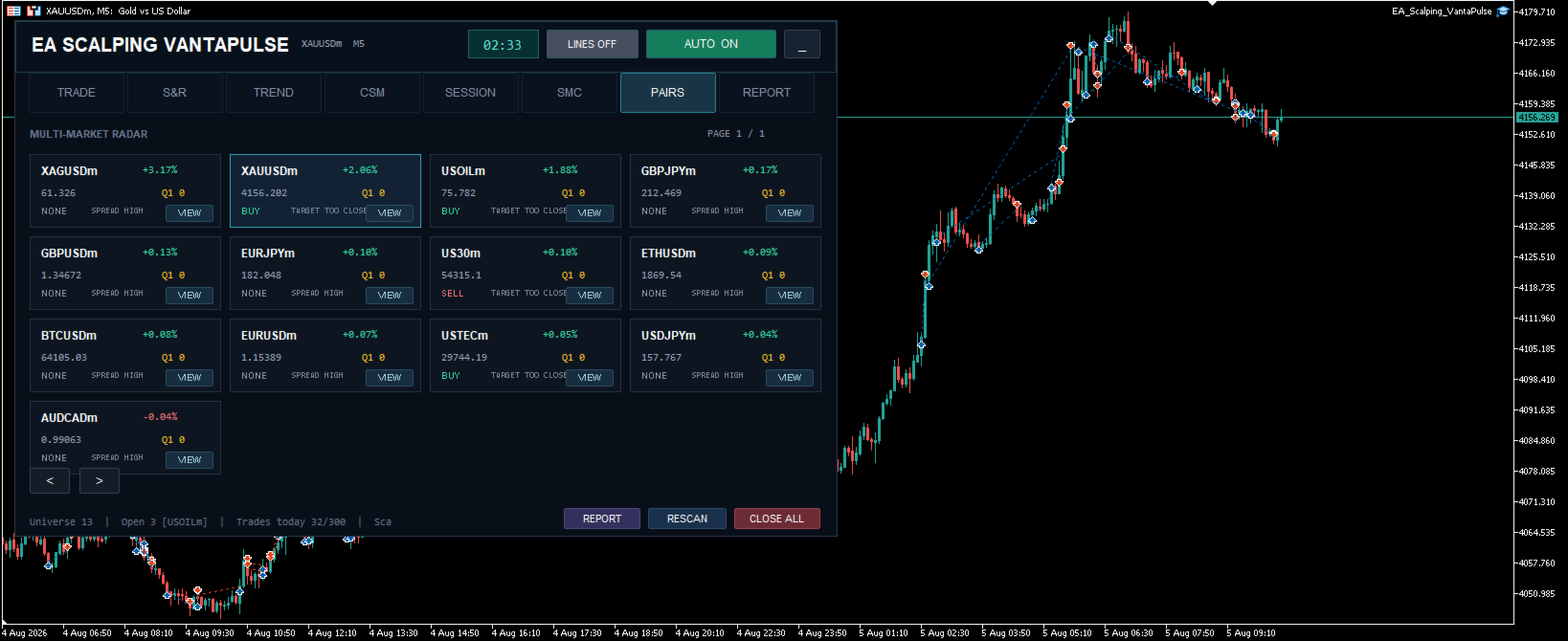1568x641 pixels.
Task: Open the TRADE tab
Action: tap(77, 93)
